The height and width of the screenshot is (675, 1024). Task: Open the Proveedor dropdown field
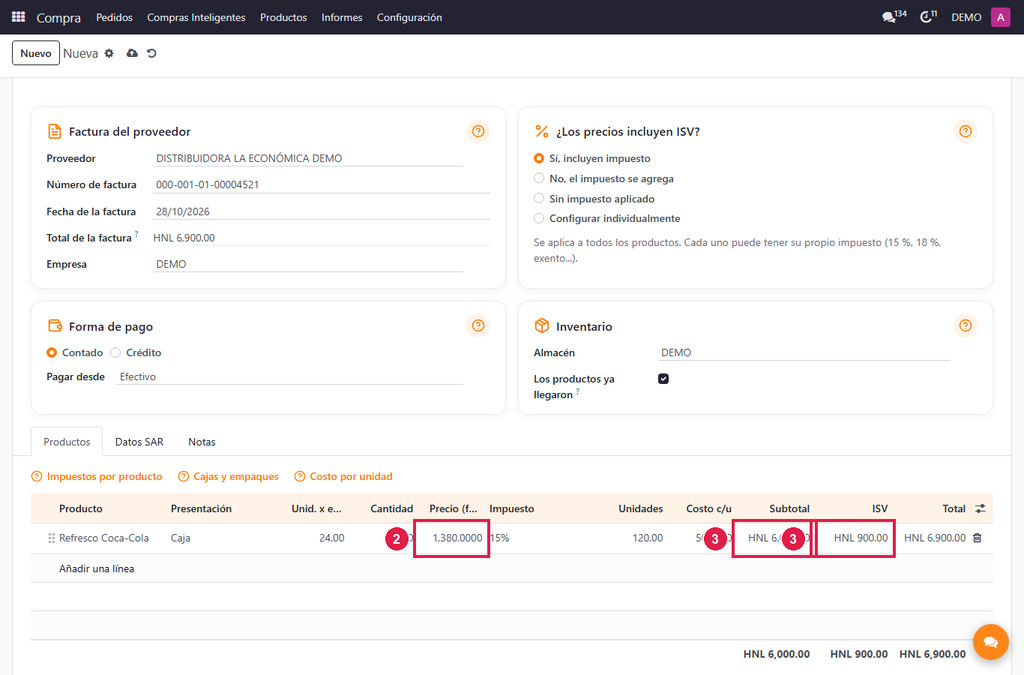pyautogui.click(x=308, y=159)
